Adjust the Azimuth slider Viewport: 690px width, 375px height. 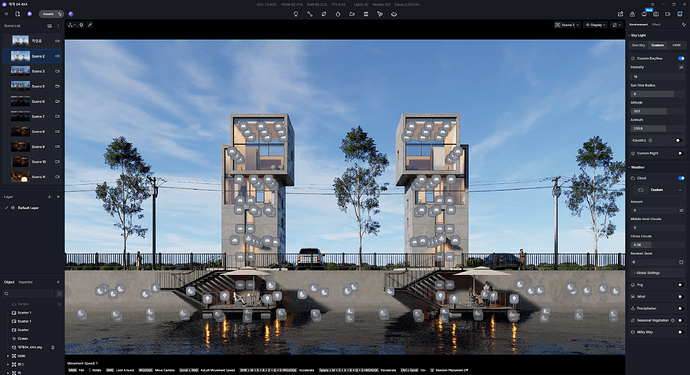(657, 129)
